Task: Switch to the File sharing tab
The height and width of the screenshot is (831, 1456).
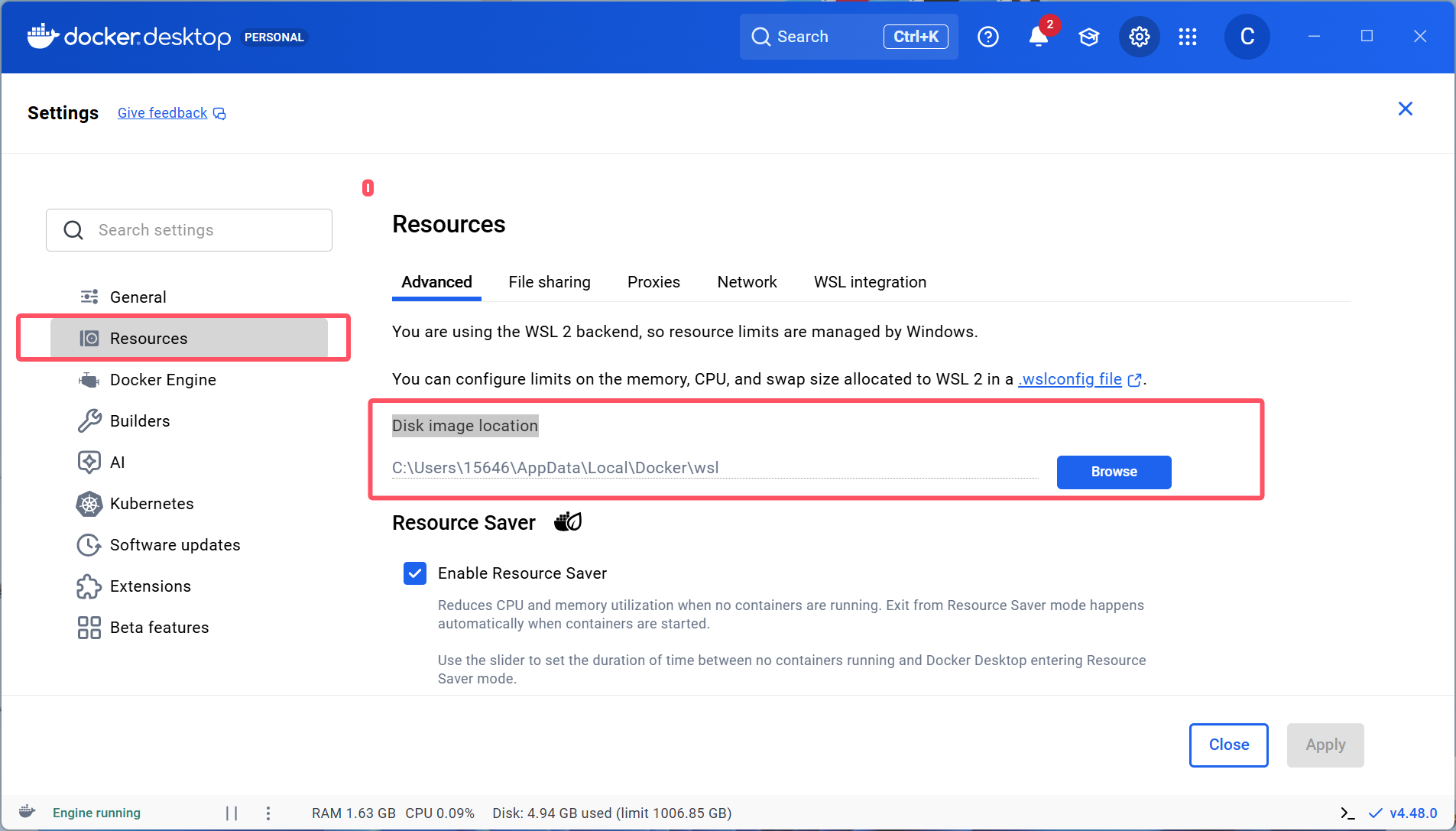Action: pyautogui.click(x=550, y=282)
